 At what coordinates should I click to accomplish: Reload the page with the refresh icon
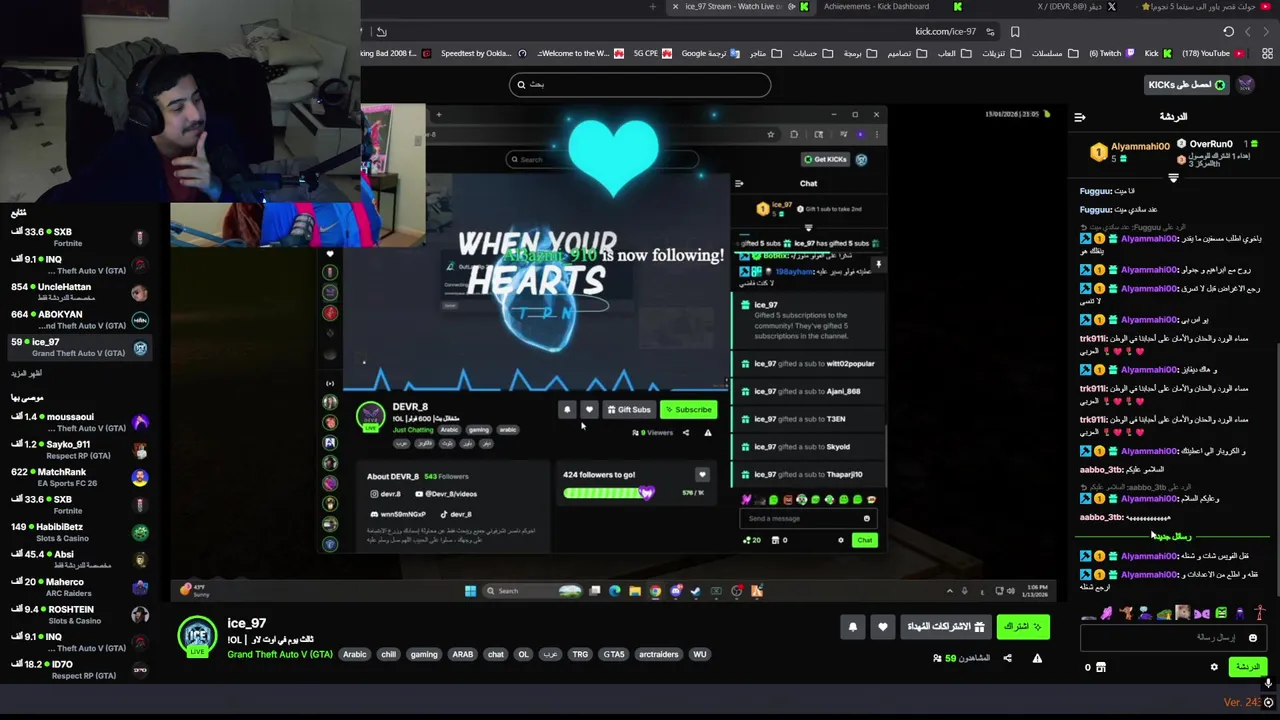click(1228, 32)
